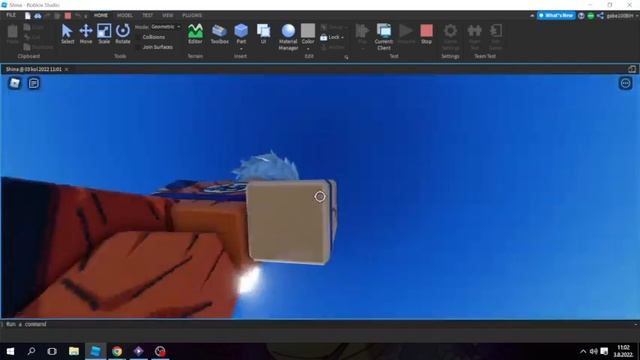Open the command bar history dropdown
Viewport: 640px width, 360px height.
coord(636,324)
